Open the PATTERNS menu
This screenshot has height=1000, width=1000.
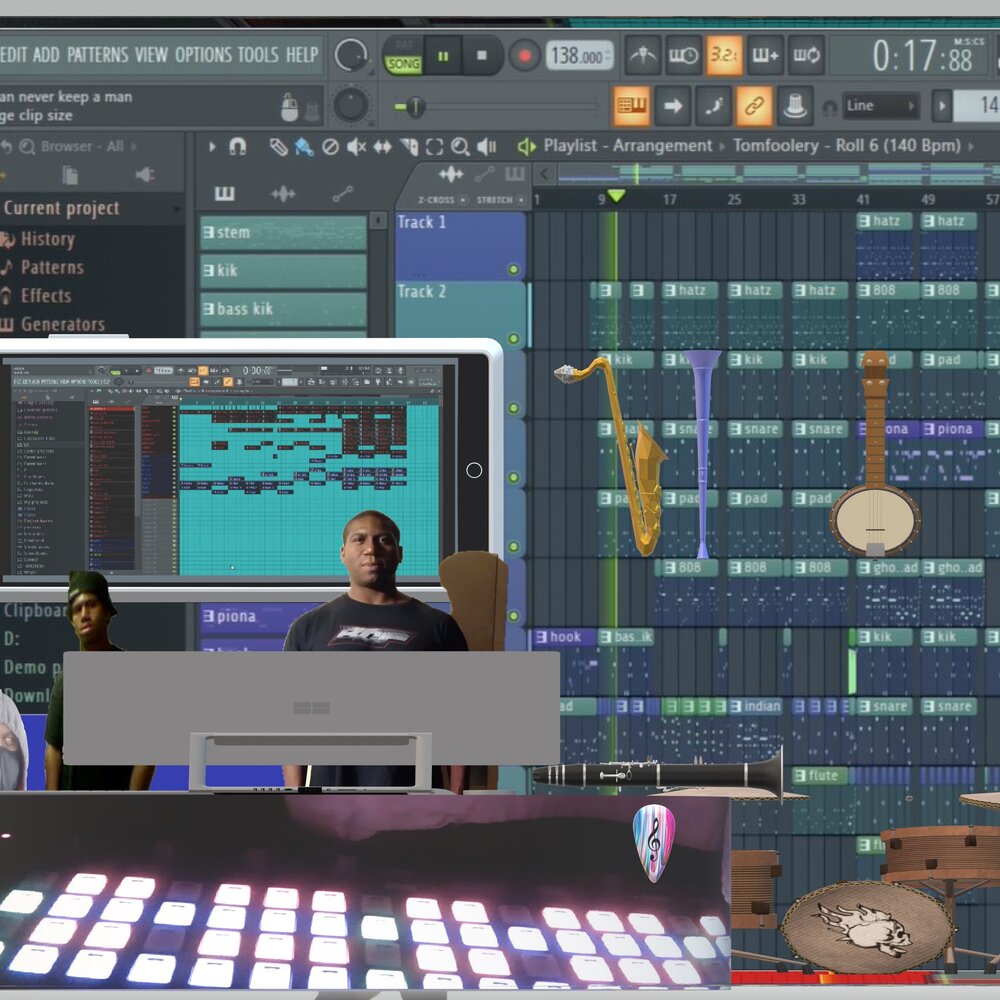[97, 55]
